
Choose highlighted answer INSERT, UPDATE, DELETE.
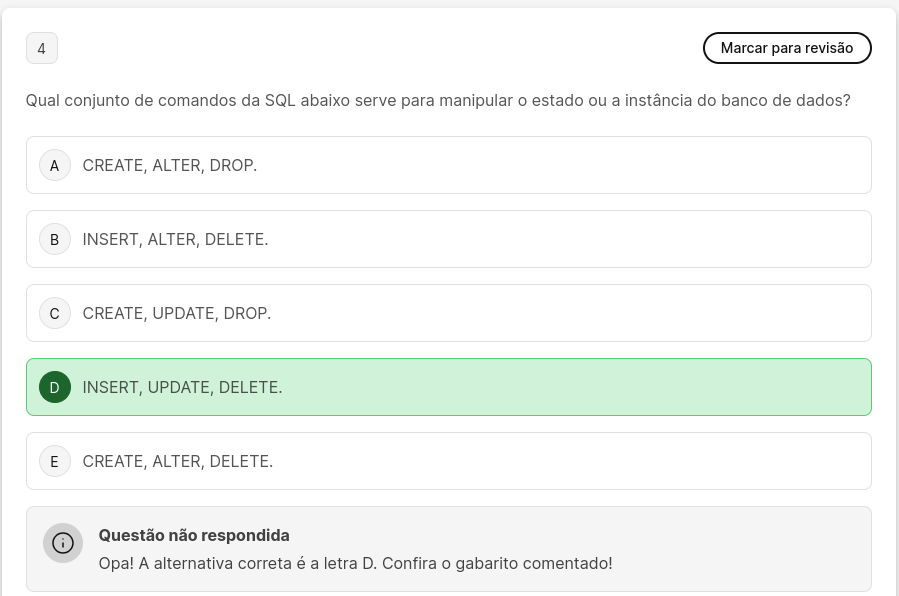(x=182, y=387)
